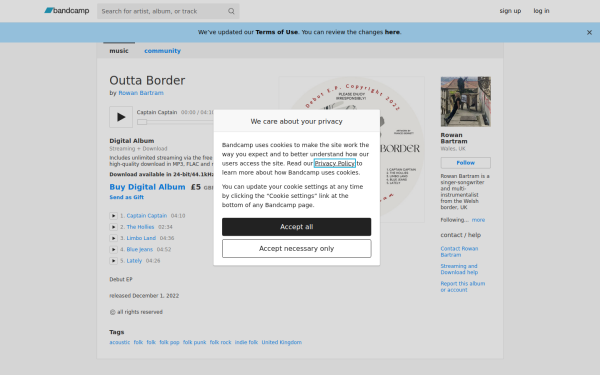
Task: Click Send as Gift
Action: 127,197
